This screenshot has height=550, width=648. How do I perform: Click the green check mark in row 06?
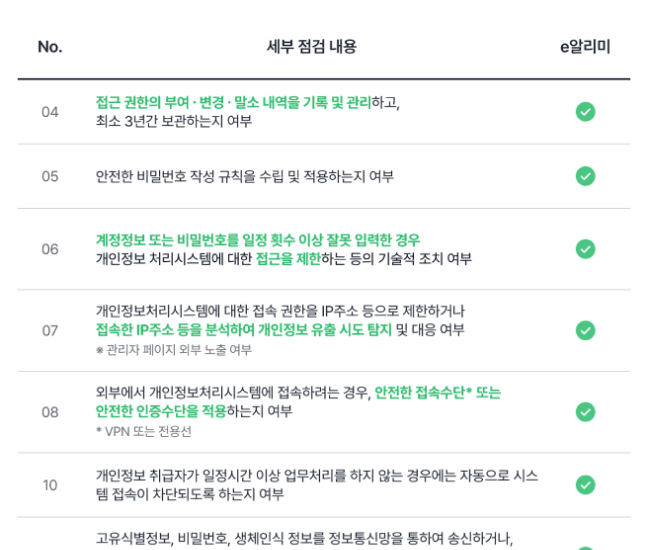point(585,249)
